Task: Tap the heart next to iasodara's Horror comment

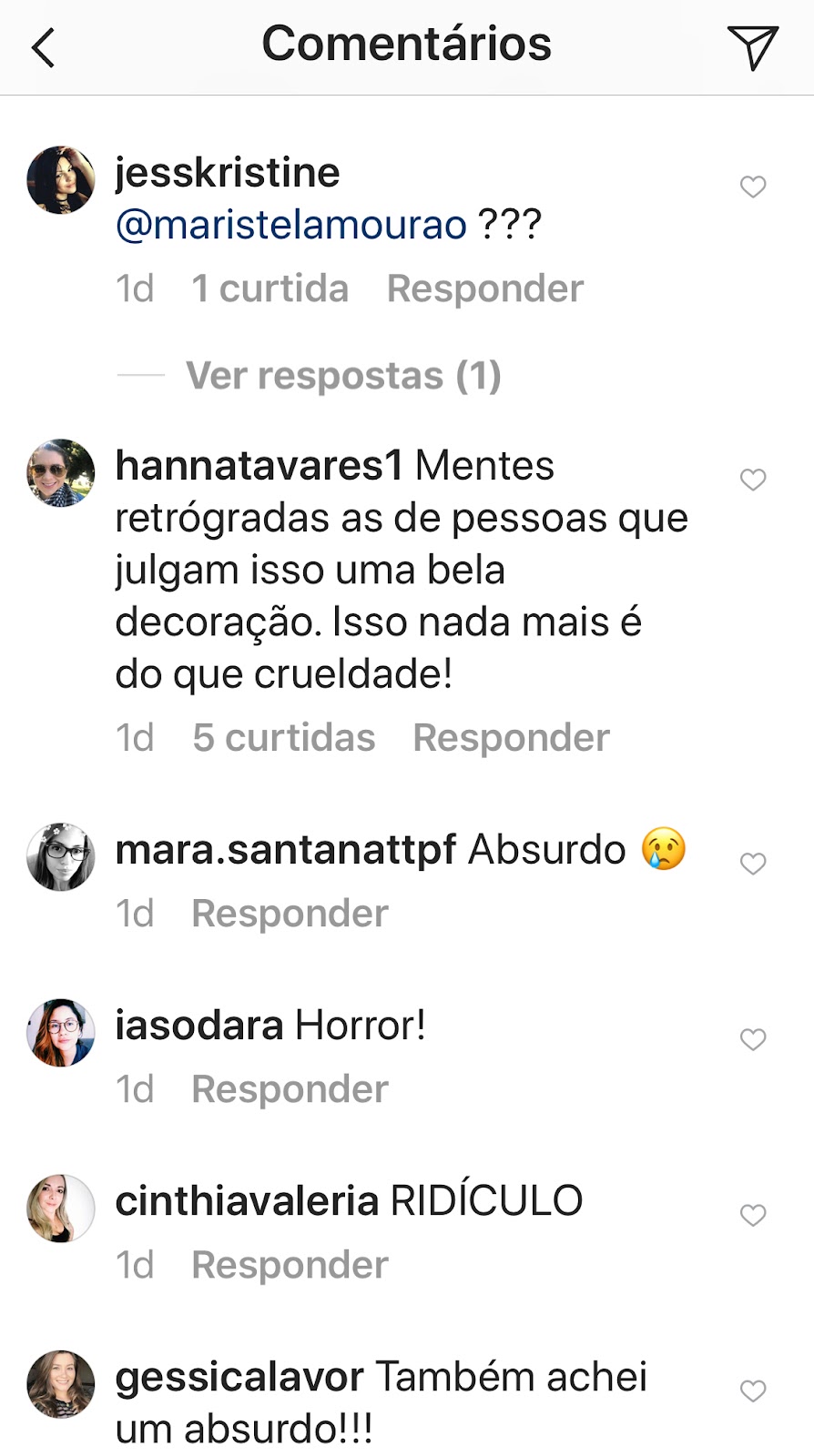Action: point(753,1039)
